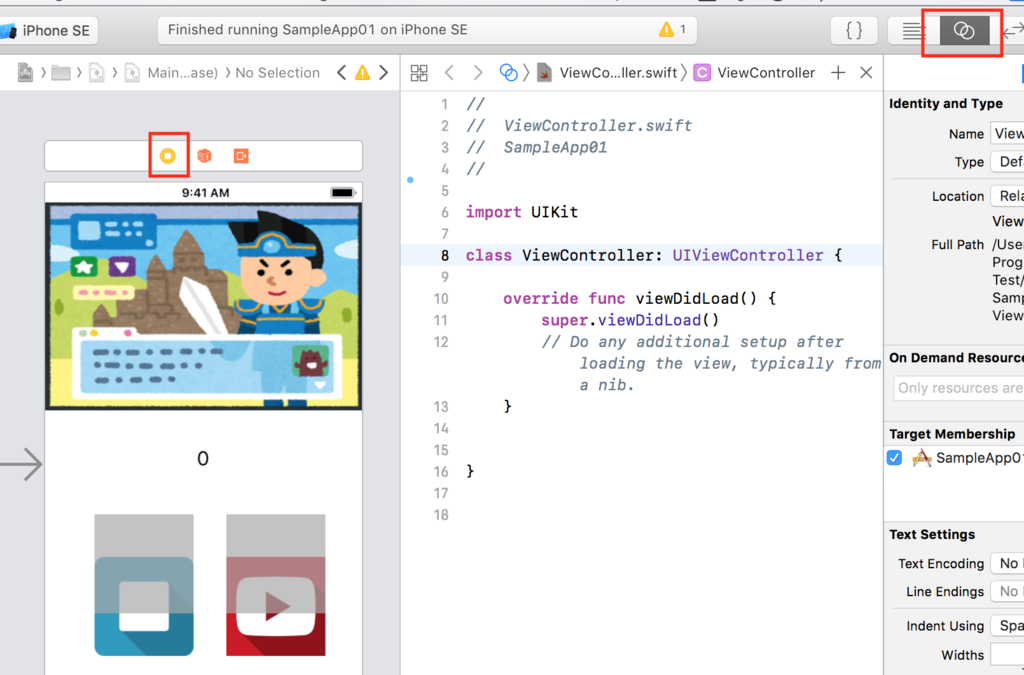
Task: Click the yellow warning icon in jump bar
Action: pos(362,72)
